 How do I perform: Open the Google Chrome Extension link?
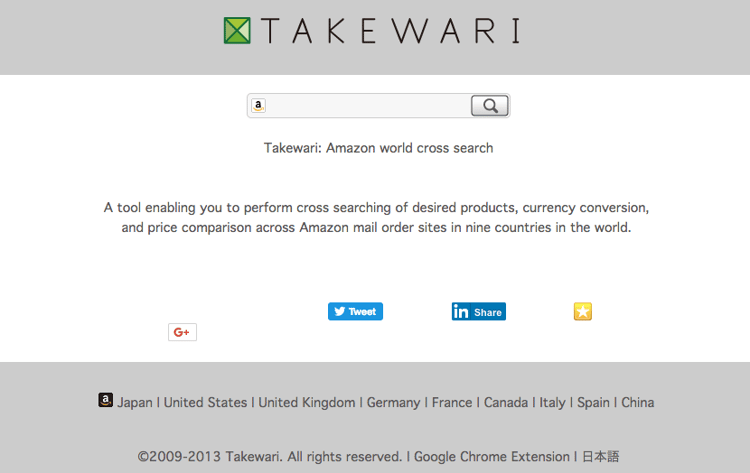tap(492, 457)
